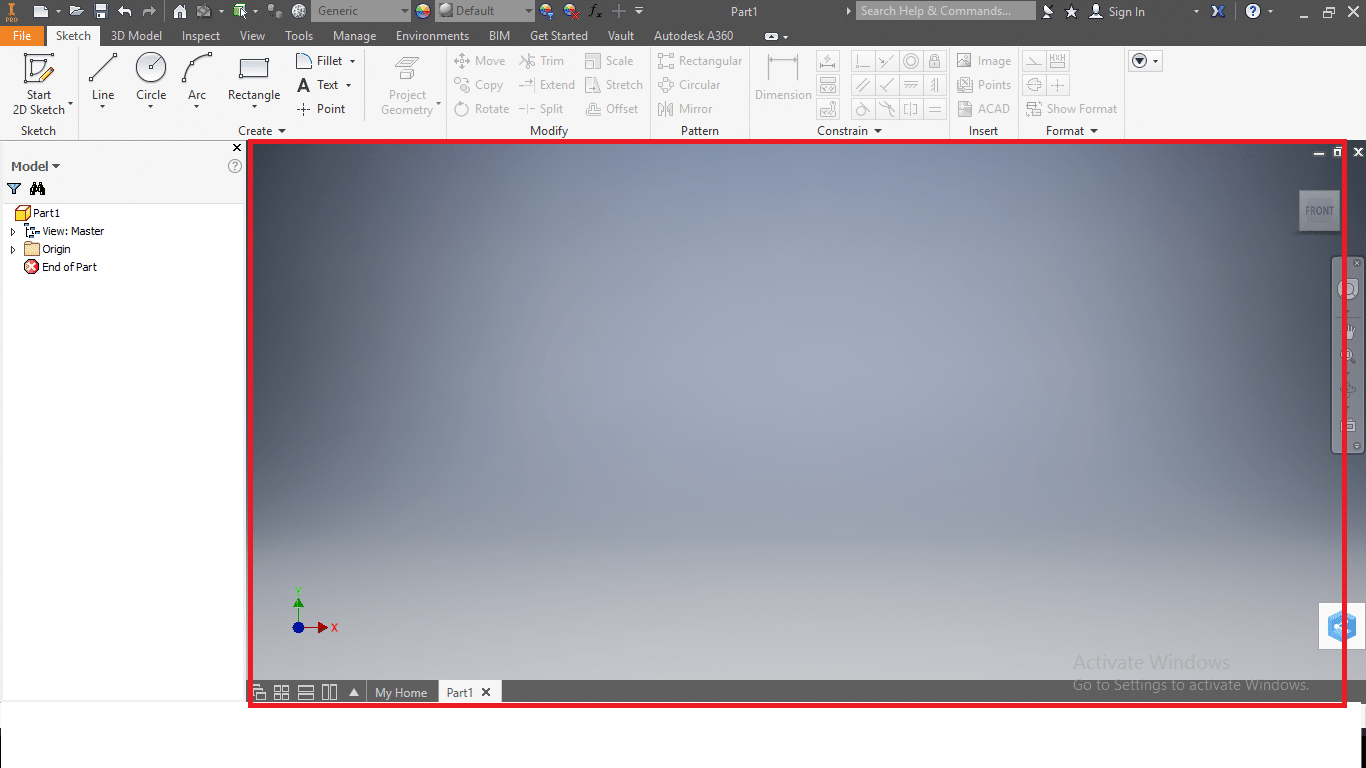Select the Orbit tool on navigation bar
This screenshot has height=768, width=1366.
click(x=1348, y=388)
